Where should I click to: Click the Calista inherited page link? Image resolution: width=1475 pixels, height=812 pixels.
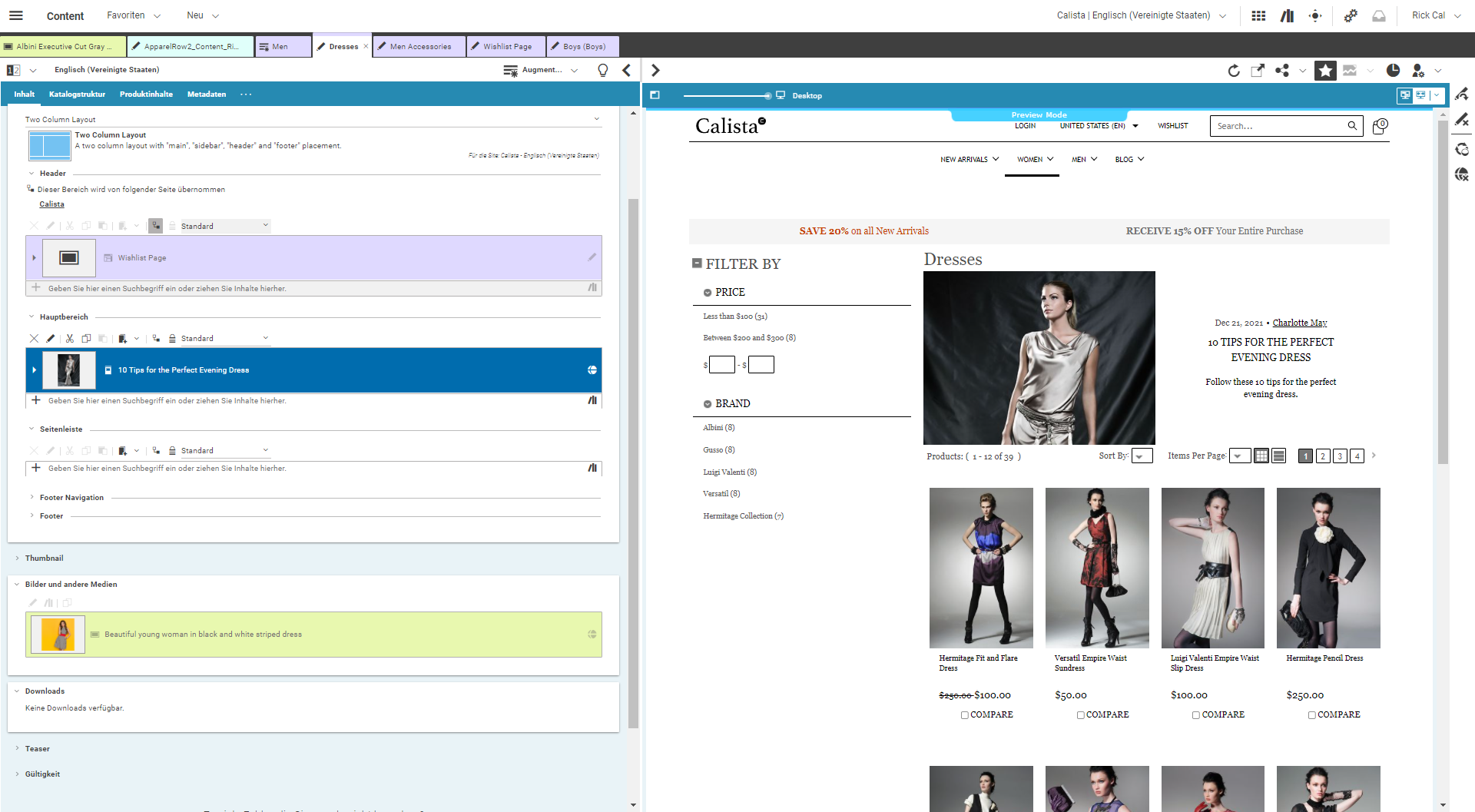pos(51,204)
